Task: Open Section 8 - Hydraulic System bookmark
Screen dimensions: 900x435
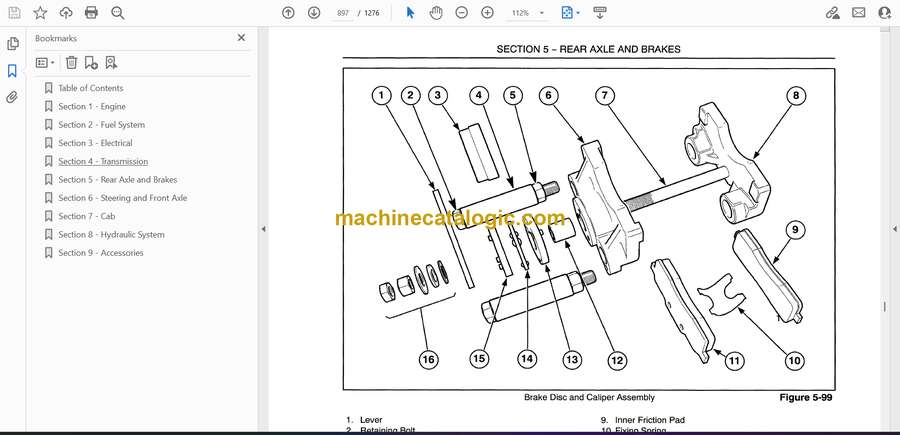Action: click(x=111, y=235)
